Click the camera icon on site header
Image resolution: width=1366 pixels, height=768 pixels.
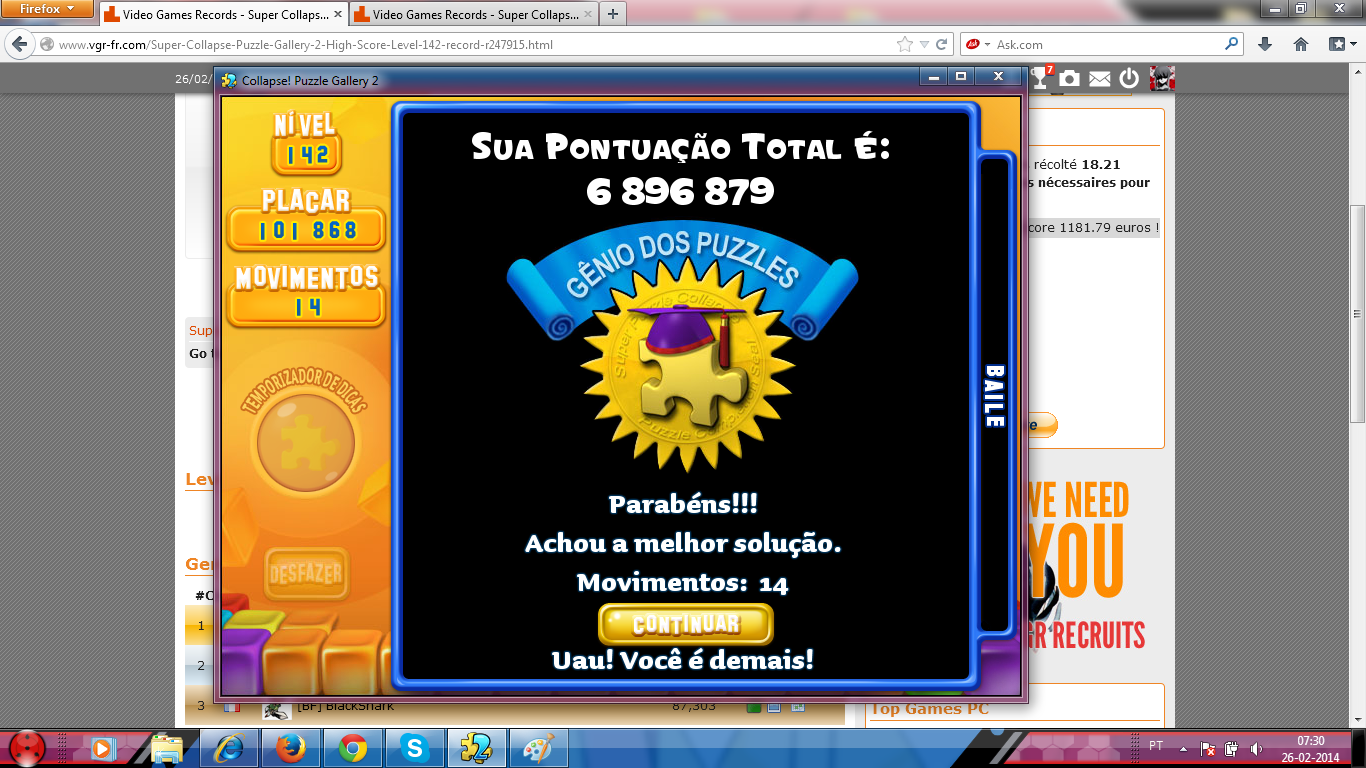(1070, 78)
